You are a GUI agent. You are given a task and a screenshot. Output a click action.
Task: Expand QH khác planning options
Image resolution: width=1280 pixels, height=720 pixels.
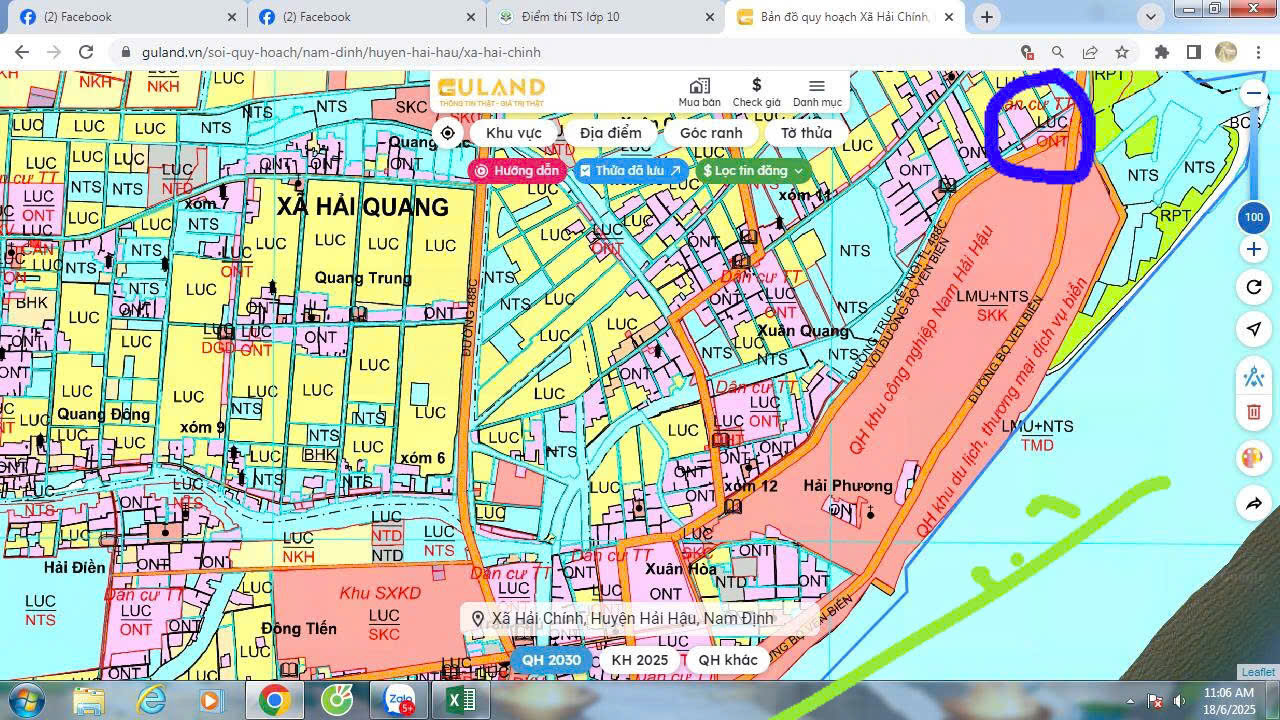(x=728, y=660)
